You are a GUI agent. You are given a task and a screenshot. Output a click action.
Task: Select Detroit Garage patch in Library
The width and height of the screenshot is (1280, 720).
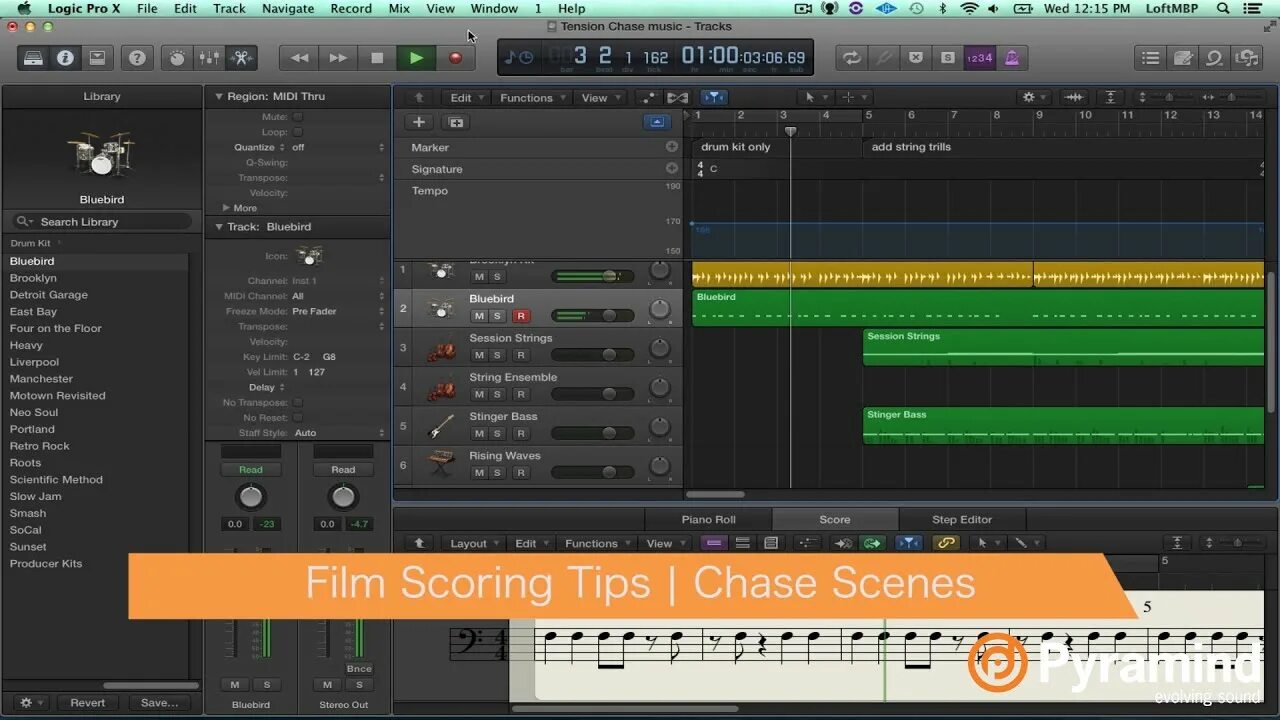(x=49, y=295)
